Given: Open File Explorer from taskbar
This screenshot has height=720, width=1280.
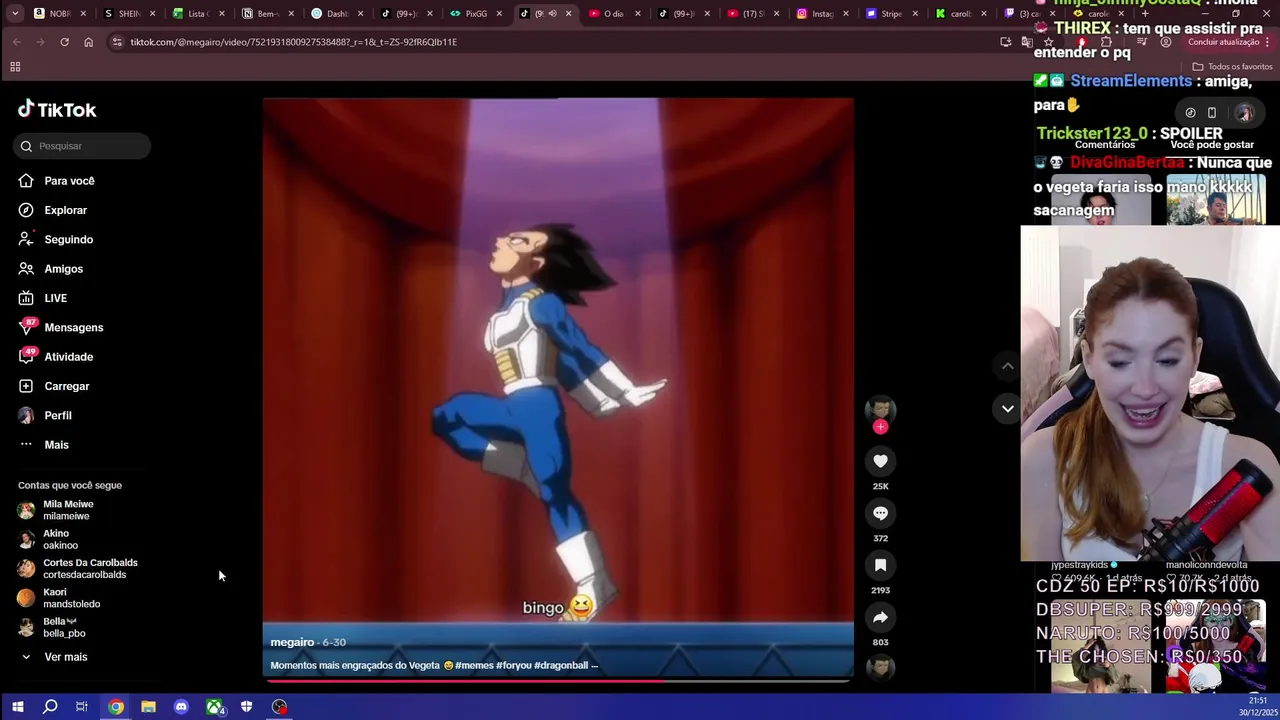Looking at the screenshot, I should (x=148, y=707).
